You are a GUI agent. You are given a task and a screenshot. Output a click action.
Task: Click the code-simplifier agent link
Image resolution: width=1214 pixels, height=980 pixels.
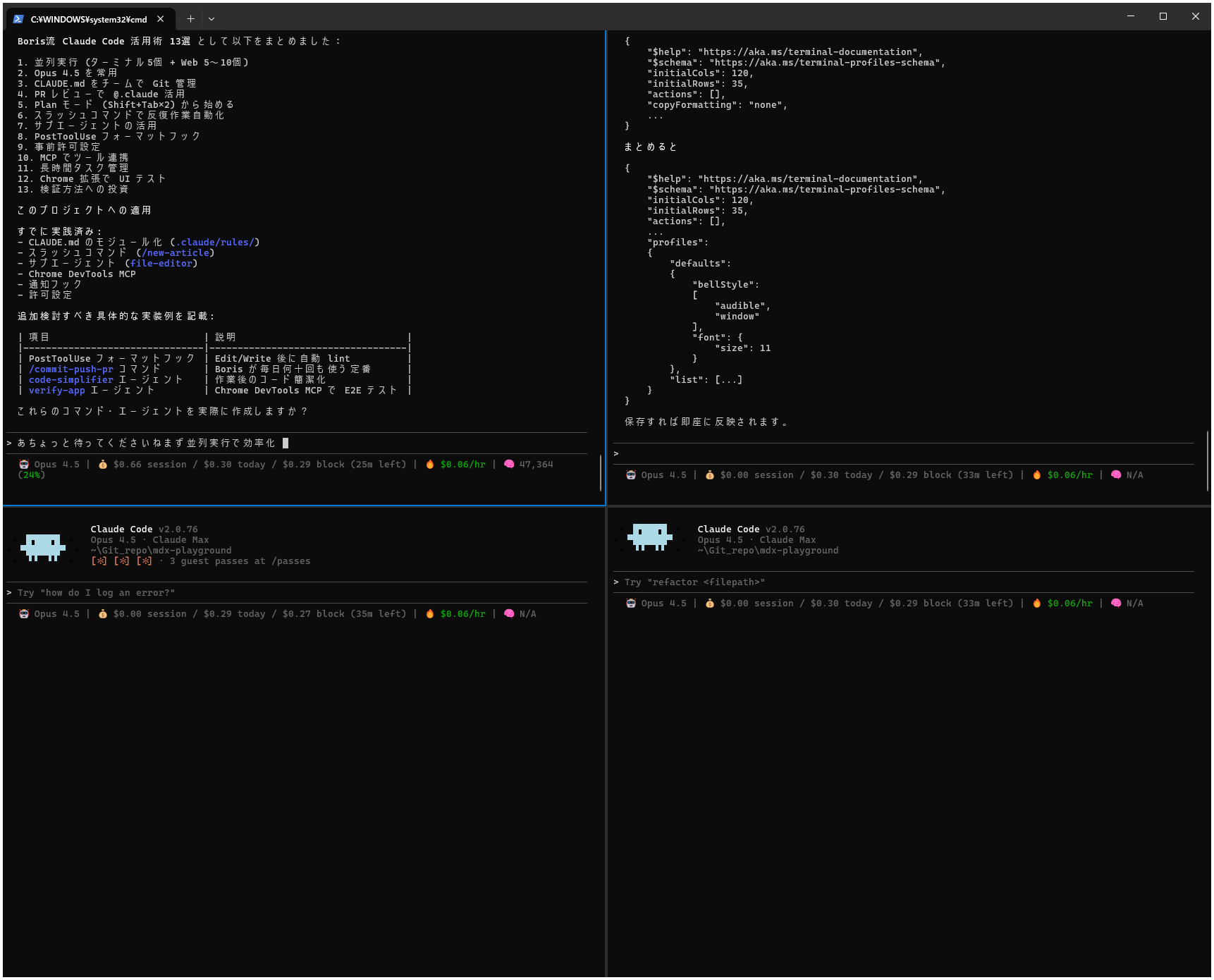(x=70, y=380)
